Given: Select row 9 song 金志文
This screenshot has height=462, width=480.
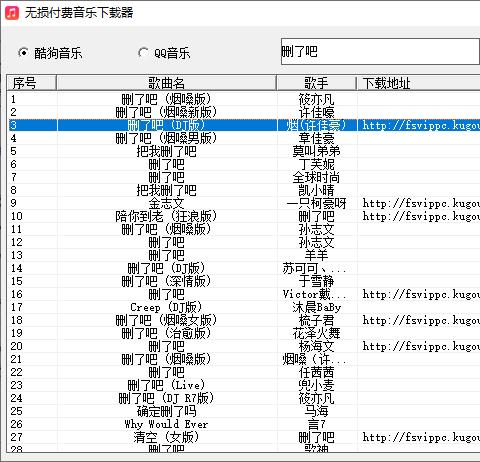Looking at the screenshot, I should point(166,203).
